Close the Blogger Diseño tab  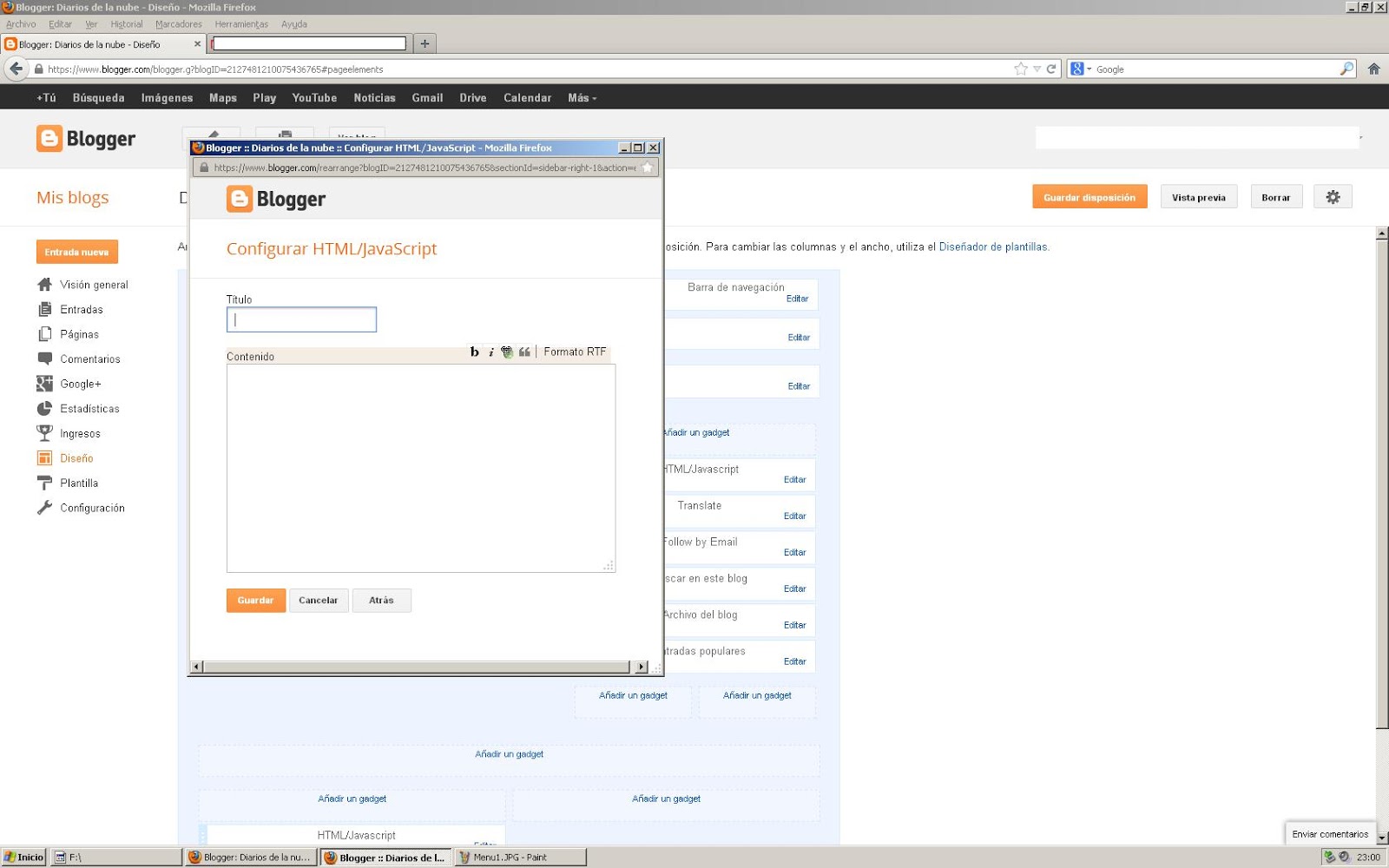197,43
